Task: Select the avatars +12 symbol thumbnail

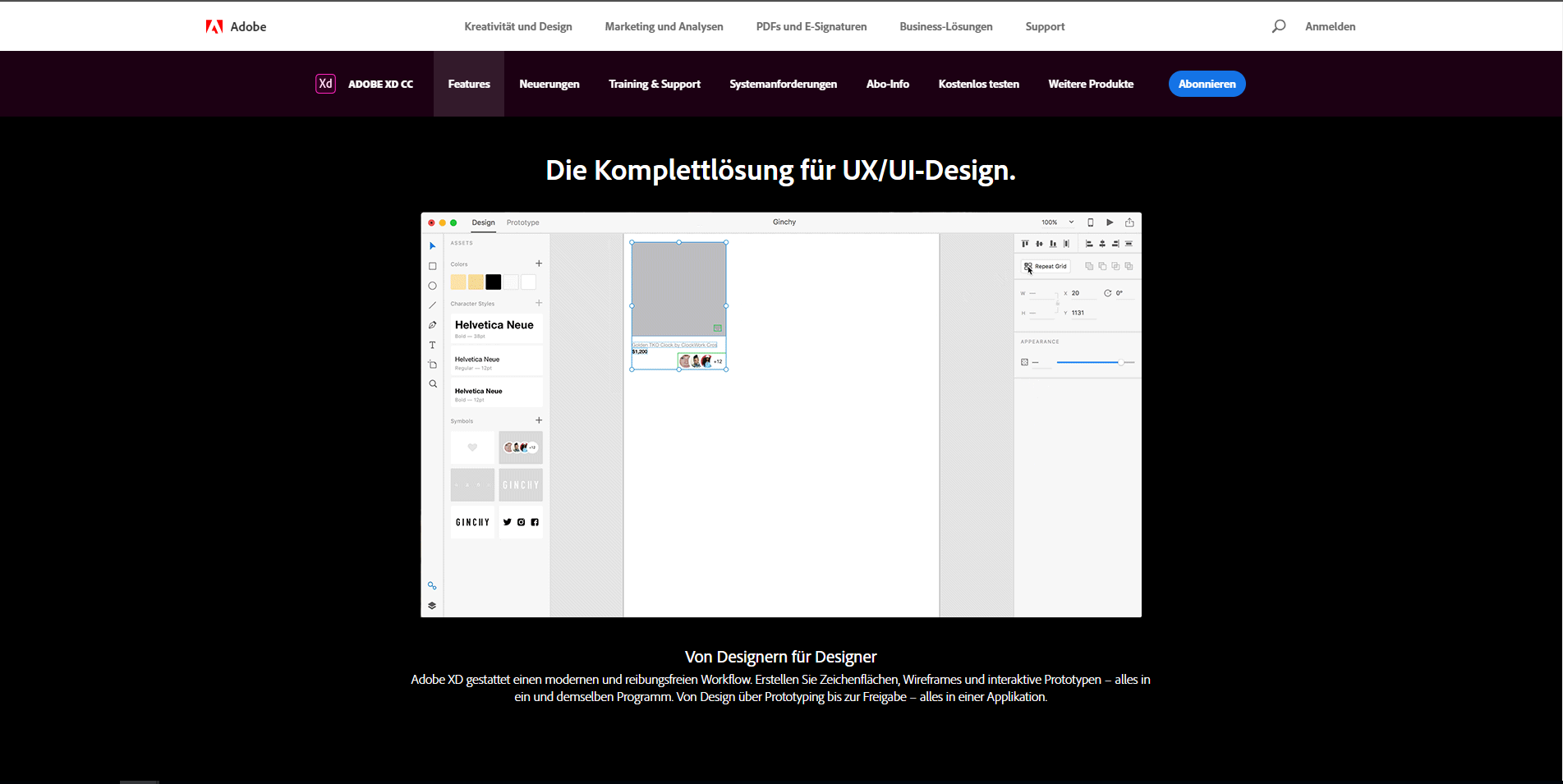Action: pyautogui.click(x=521, y=447)
